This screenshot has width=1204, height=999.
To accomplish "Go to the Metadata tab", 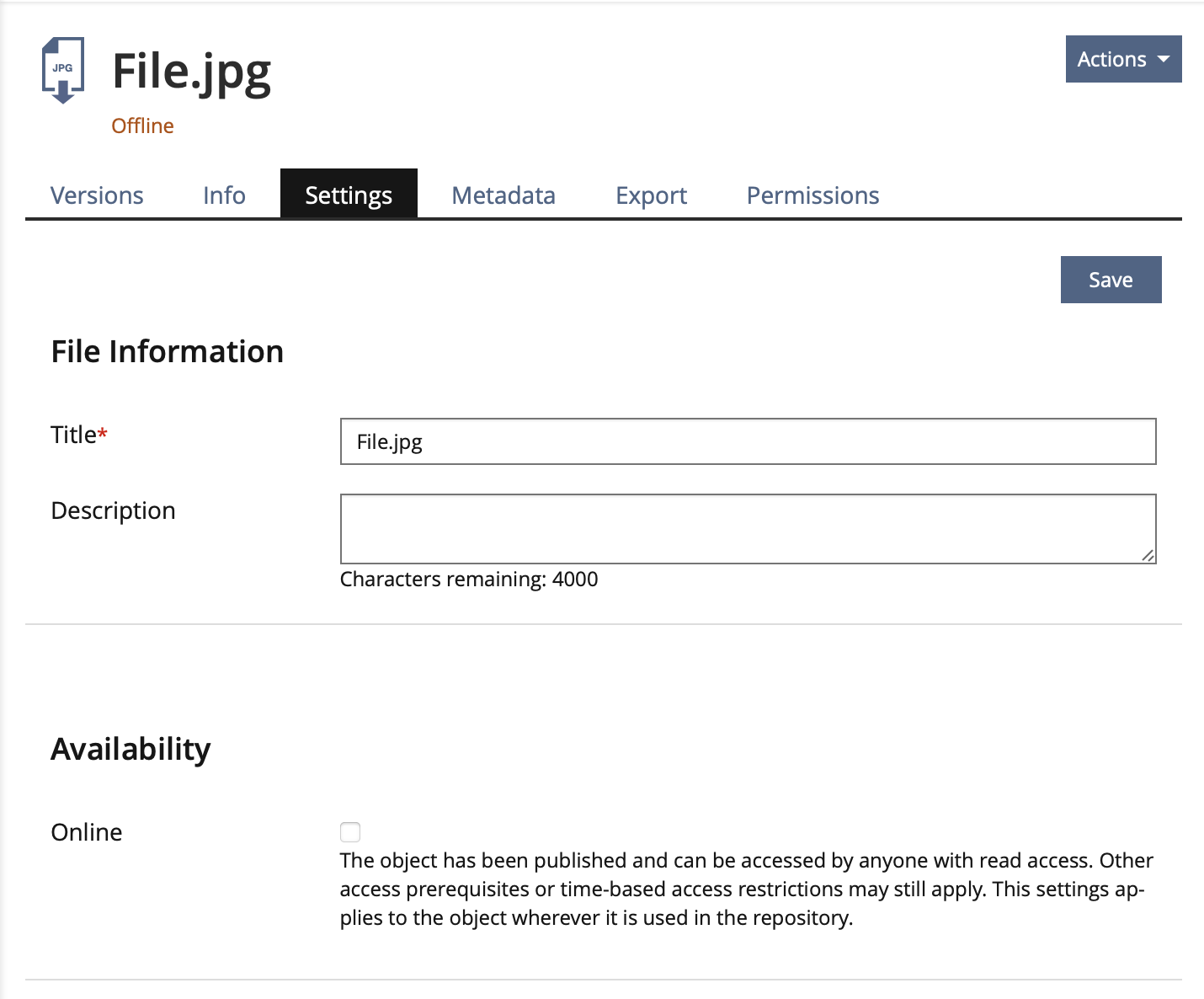I will [503, 195].
